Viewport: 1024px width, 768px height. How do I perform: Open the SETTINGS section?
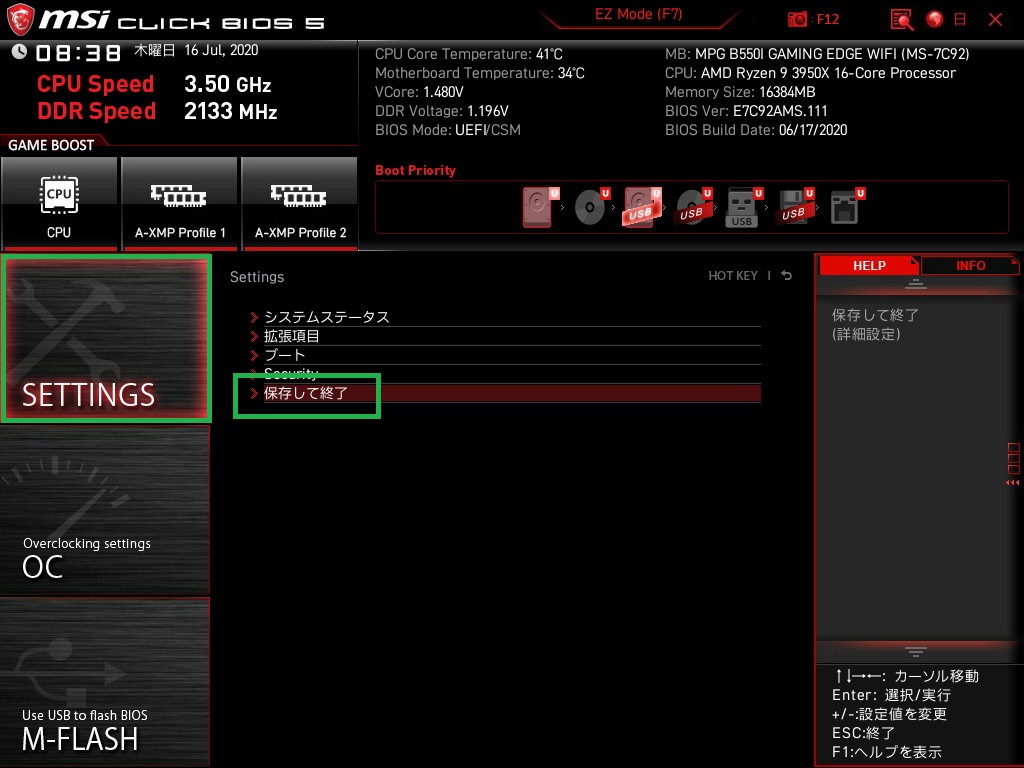tap(106, 338)
